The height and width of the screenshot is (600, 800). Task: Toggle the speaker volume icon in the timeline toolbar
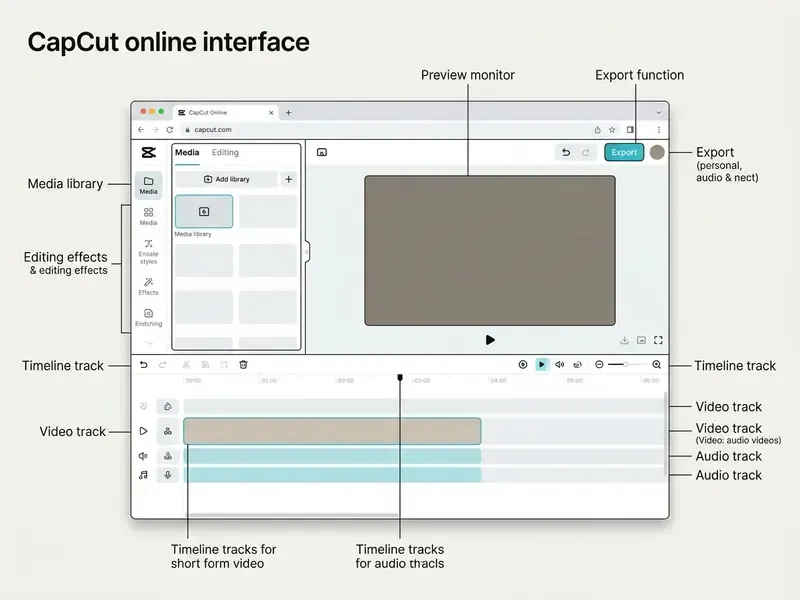point(560,364)
